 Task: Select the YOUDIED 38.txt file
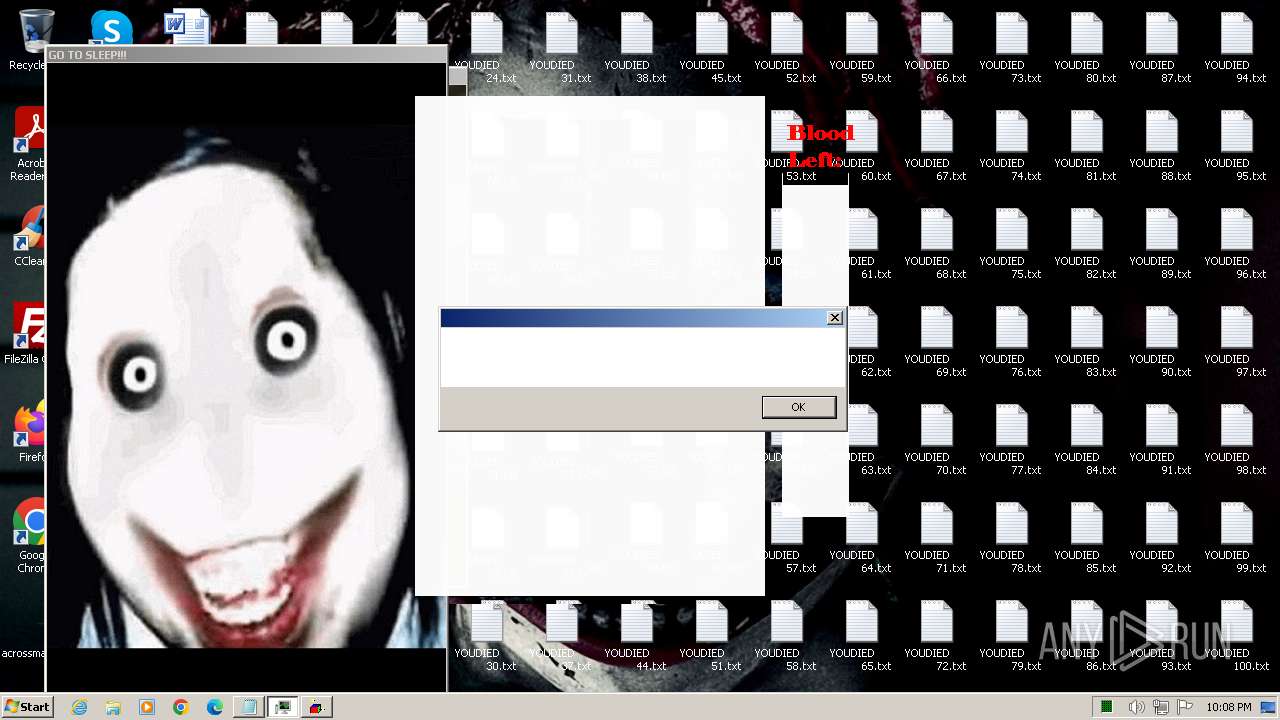click(636, 48)
